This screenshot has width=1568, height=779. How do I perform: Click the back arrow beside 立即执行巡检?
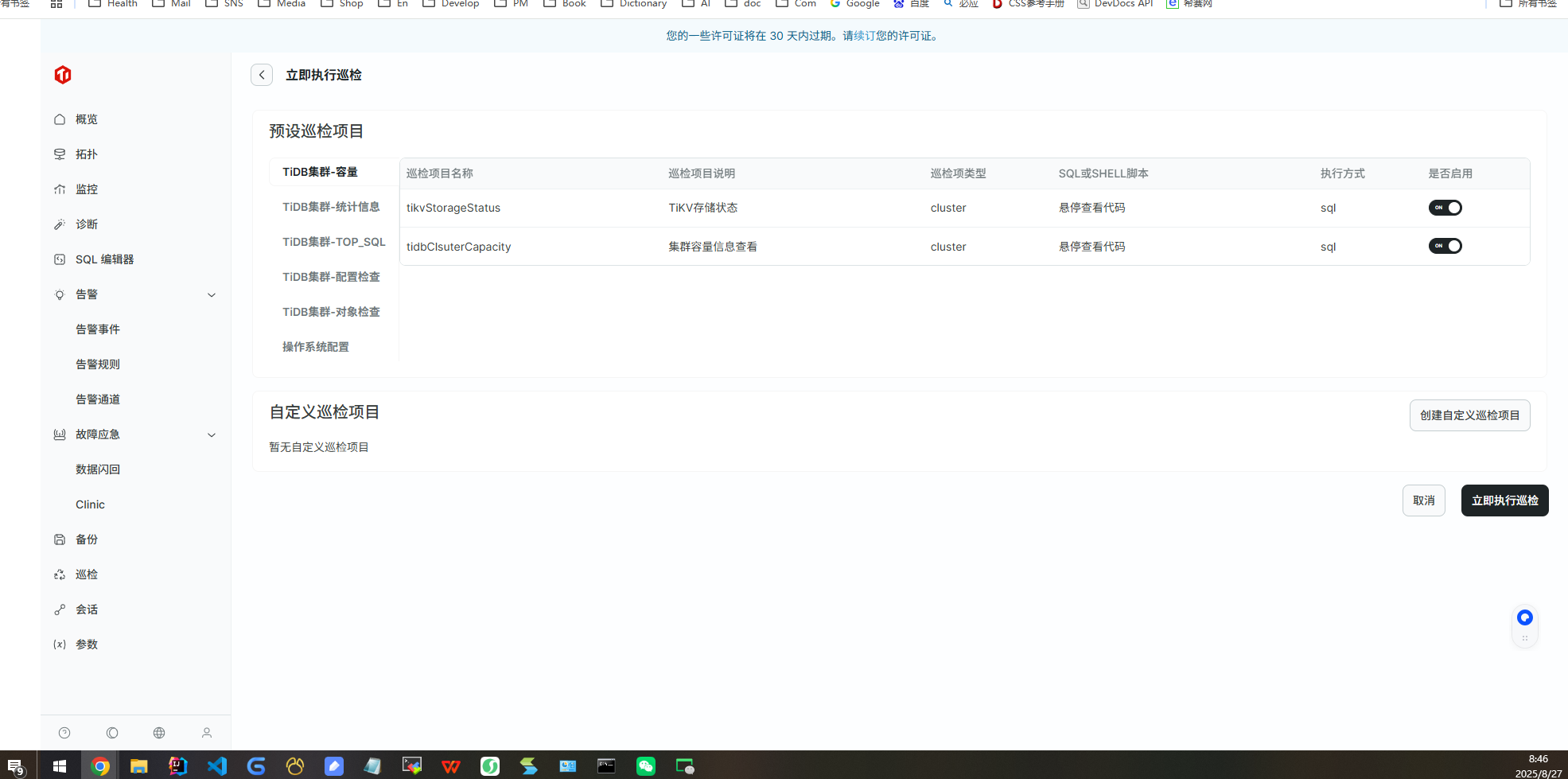click(262, 75)
